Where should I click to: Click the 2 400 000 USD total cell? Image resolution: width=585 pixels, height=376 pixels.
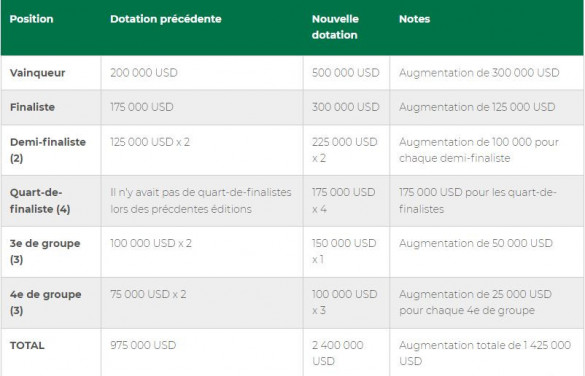click(x=338, y=353)
